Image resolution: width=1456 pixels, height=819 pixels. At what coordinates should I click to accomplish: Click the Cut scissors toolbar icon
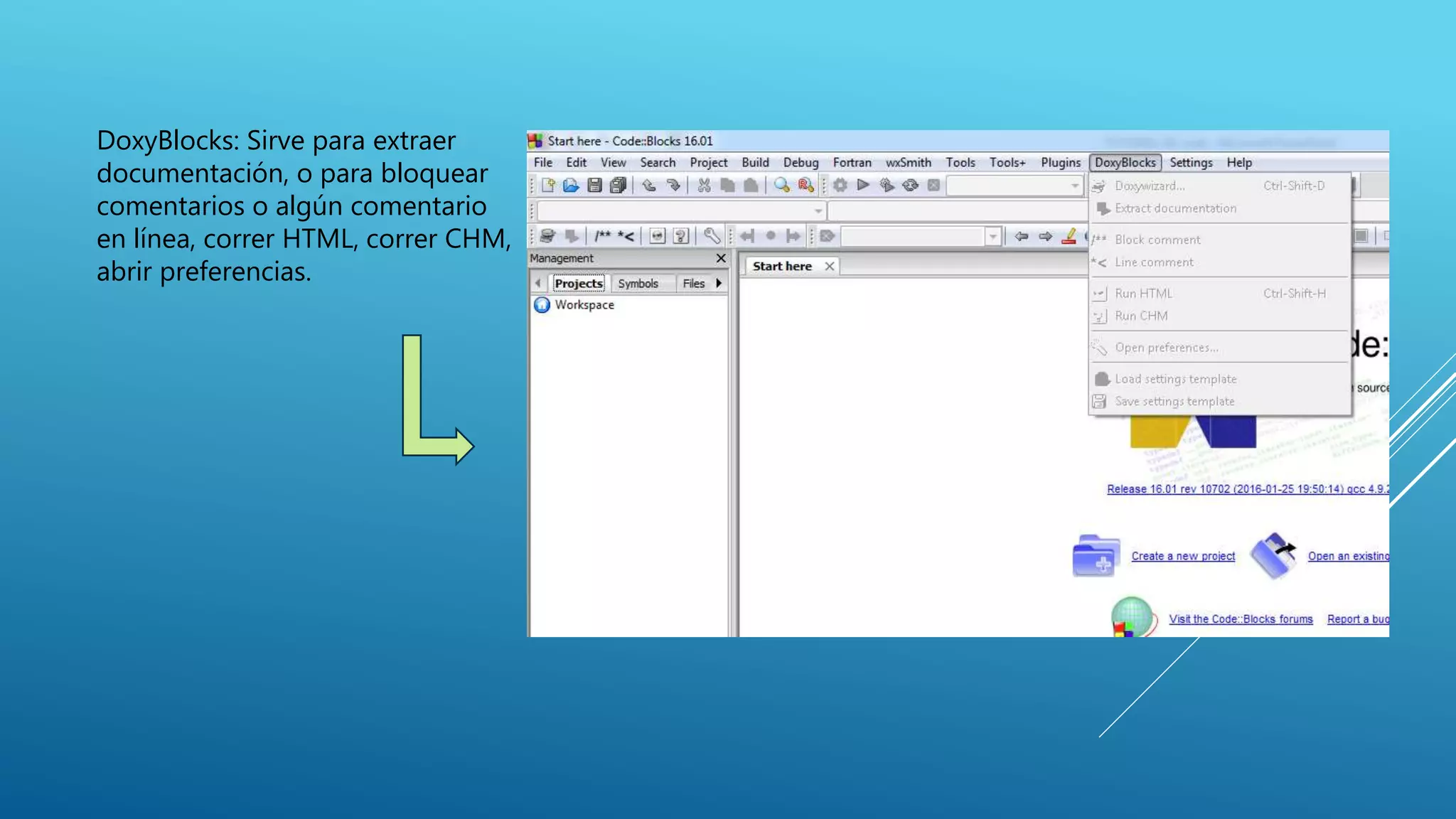click(x=704, y=186)
